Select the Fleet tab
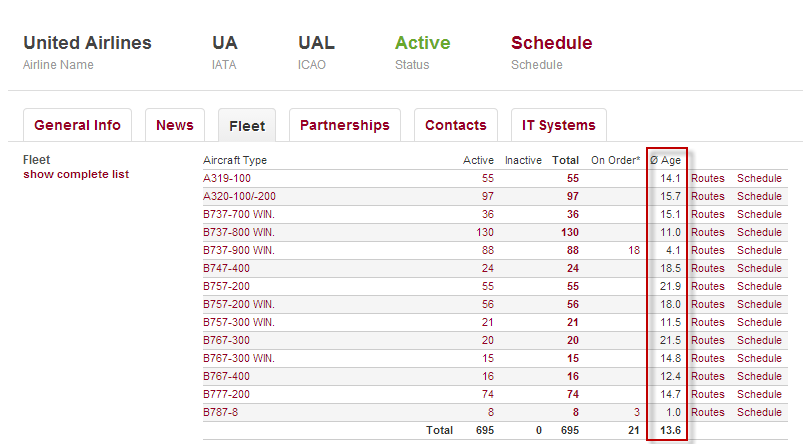Screen dimensions: 805x444 [x=247, y=126]
